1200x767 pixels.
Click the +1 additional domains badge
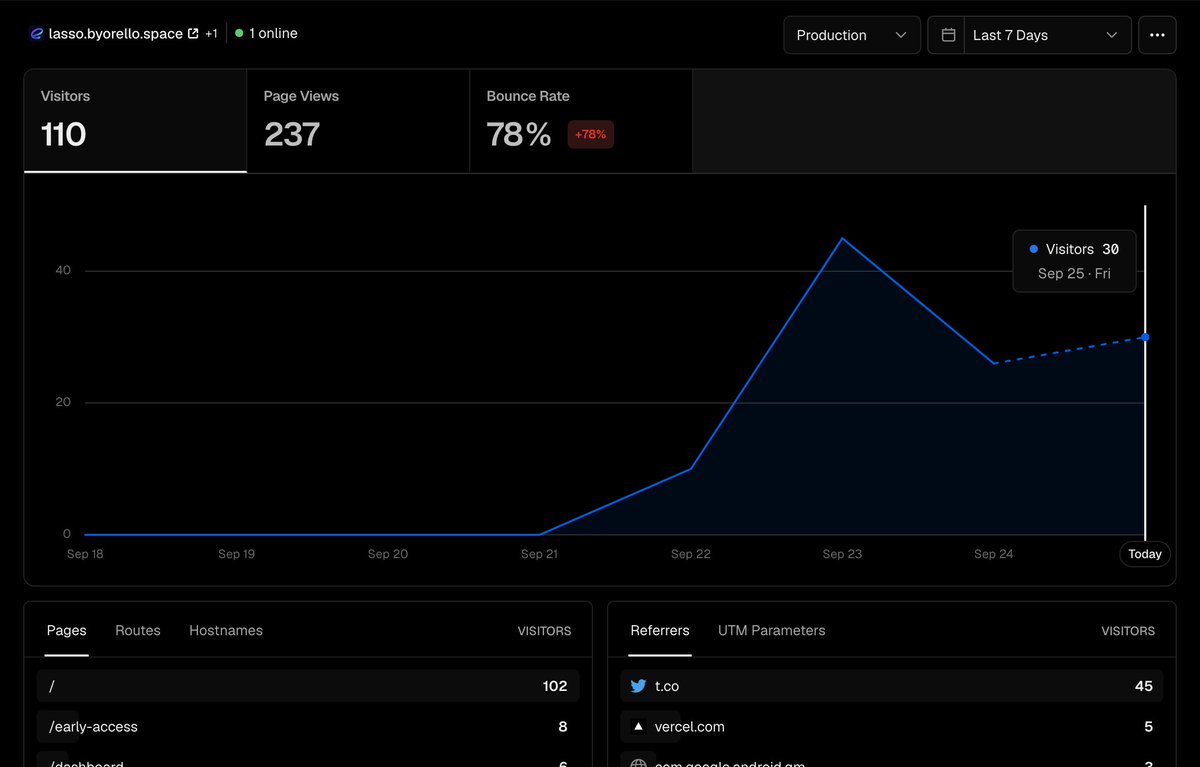(x=211, y=34)
